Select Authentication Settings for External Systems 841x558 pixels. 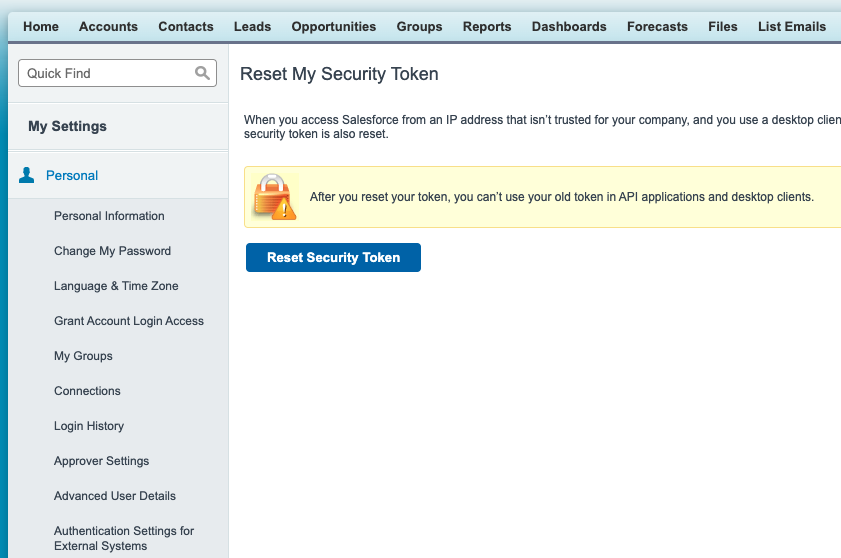click(x=124, y=538)
